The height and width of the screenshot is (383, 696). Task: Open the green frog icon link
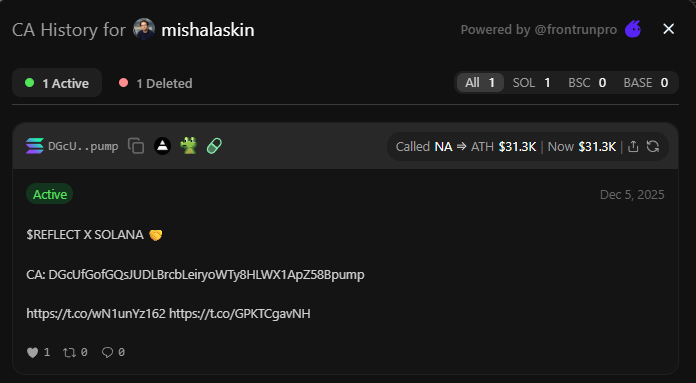[189, 146]
